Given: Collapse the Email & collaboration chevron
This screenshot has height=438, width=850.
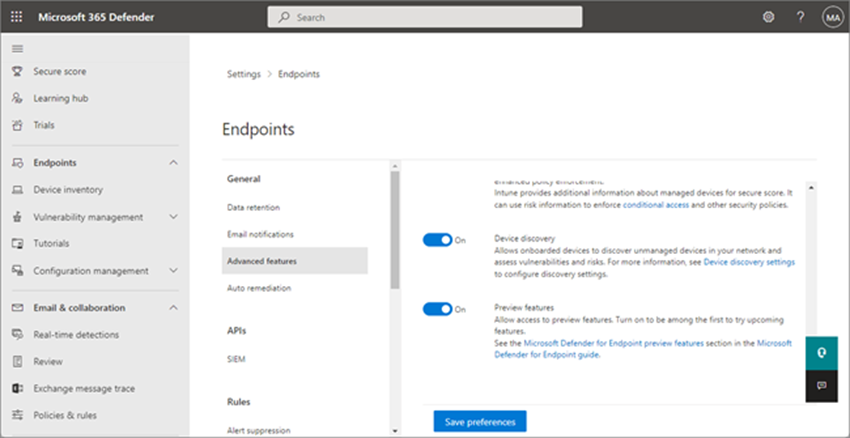Looking at the screenshot, I should (173, 308).
